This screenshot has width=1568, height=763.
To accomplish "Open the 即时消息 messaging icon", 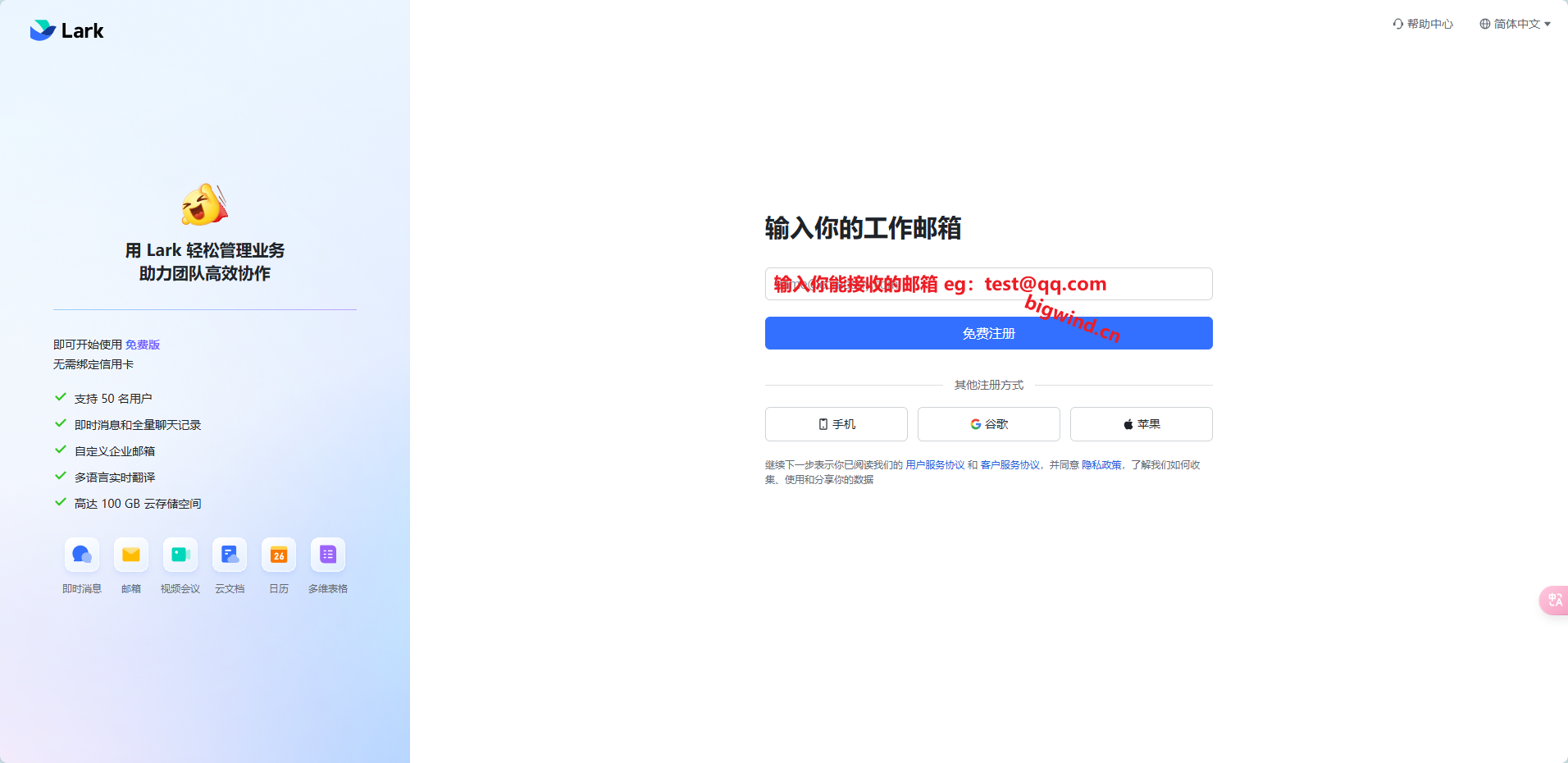I will click(x=81, y=555).
